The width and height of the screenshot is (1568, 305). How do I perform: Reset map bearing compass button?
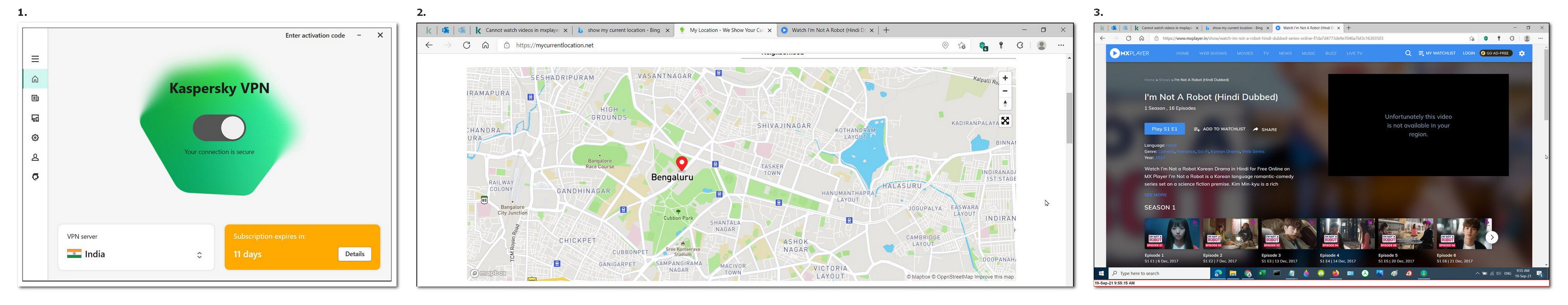[1005, 104]
